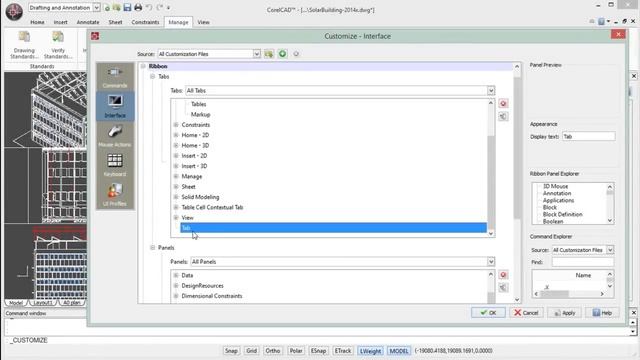Click the green add customization file icon
This screenshot has width=640, height=360.
282,54
